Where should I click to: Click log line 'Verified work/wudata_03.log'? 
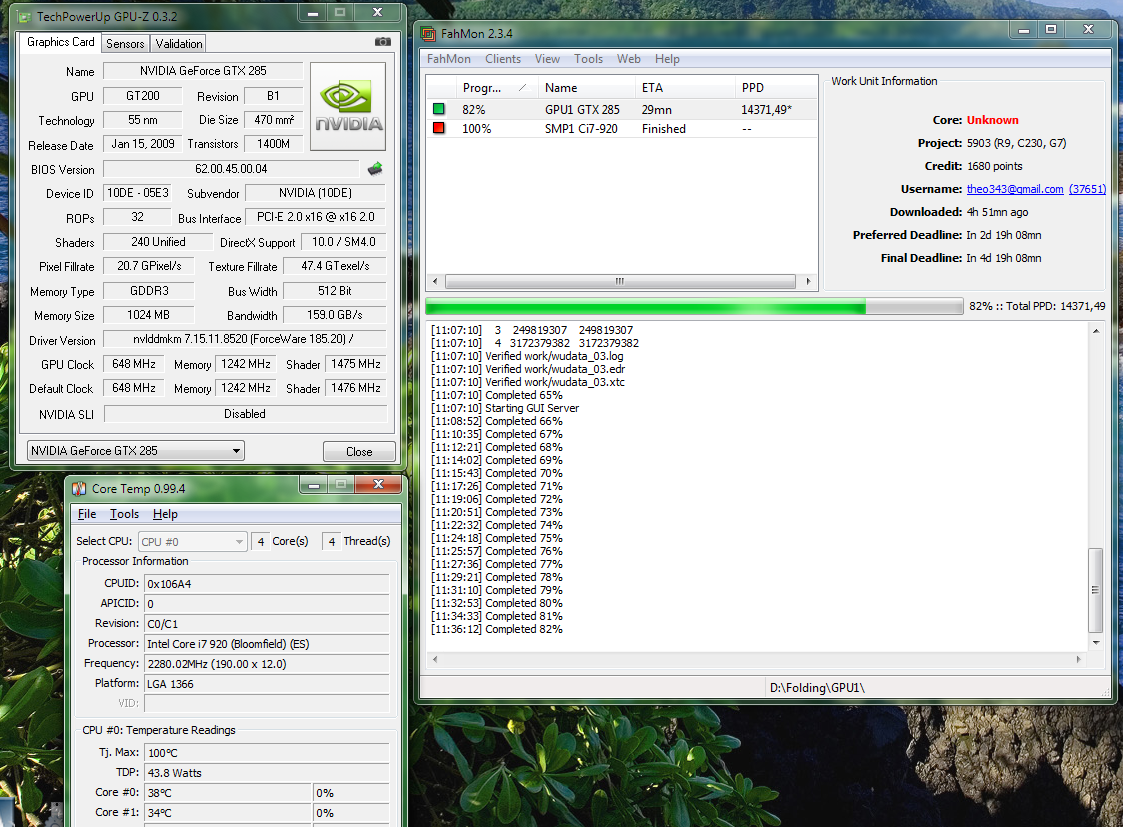[x=527, y=356]
